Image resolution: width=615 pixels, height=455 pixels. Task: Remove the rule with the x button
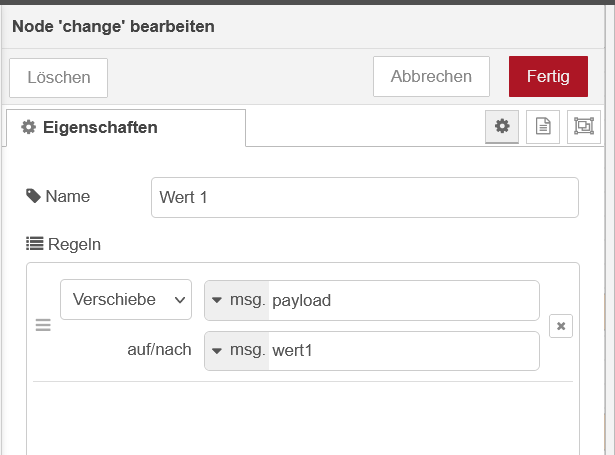561,326
